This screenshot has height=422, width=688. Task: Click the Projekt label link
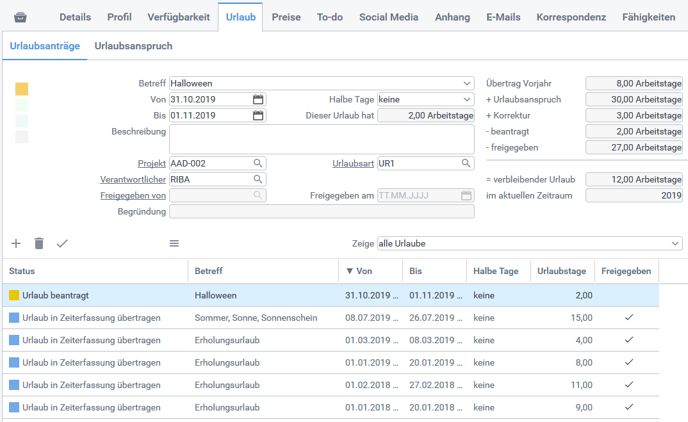[x=151, y=163]
